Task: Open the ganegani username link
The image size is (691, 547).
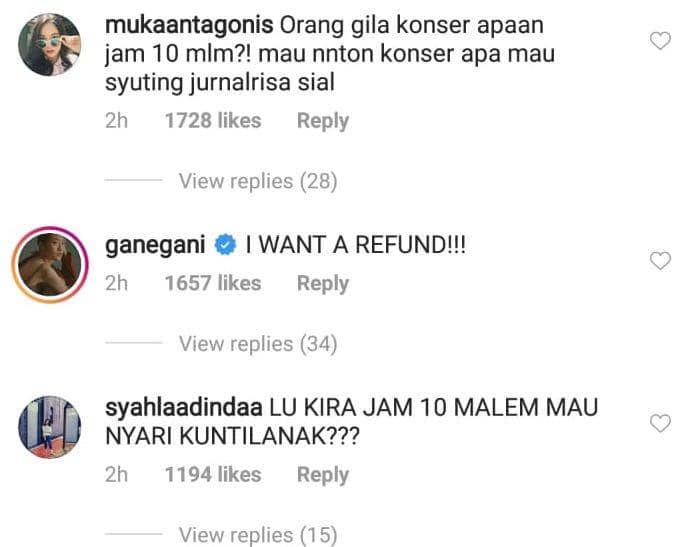Action: click(x=155, y=245)
